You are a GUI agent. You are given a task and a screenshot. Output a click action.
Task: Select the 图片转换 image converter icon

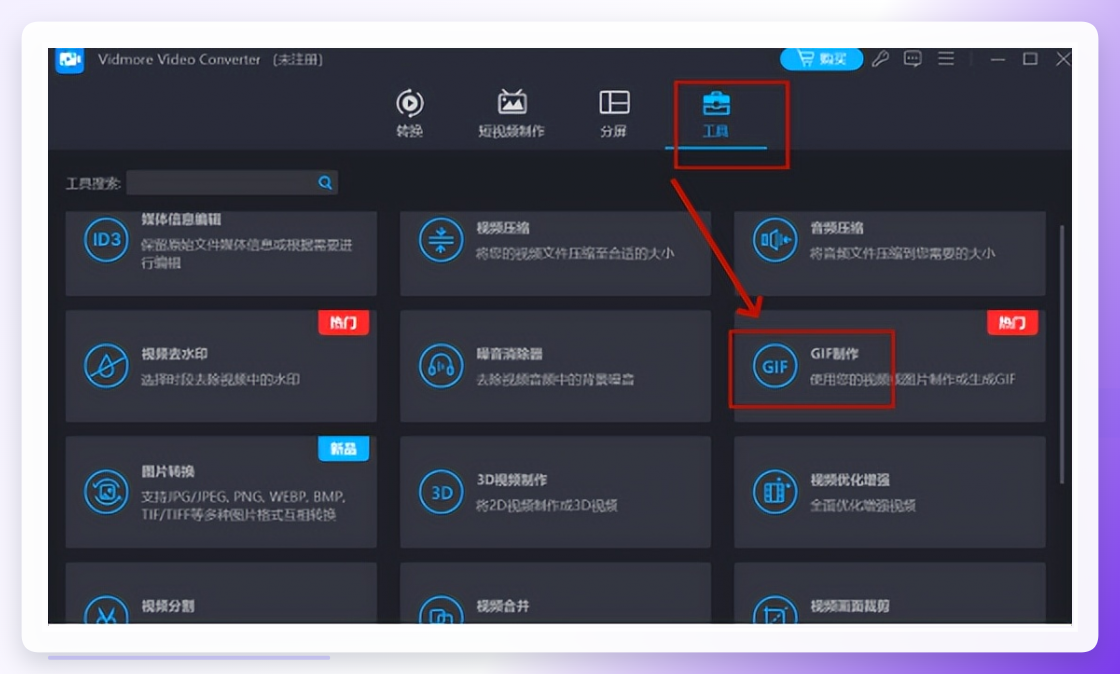106,491
